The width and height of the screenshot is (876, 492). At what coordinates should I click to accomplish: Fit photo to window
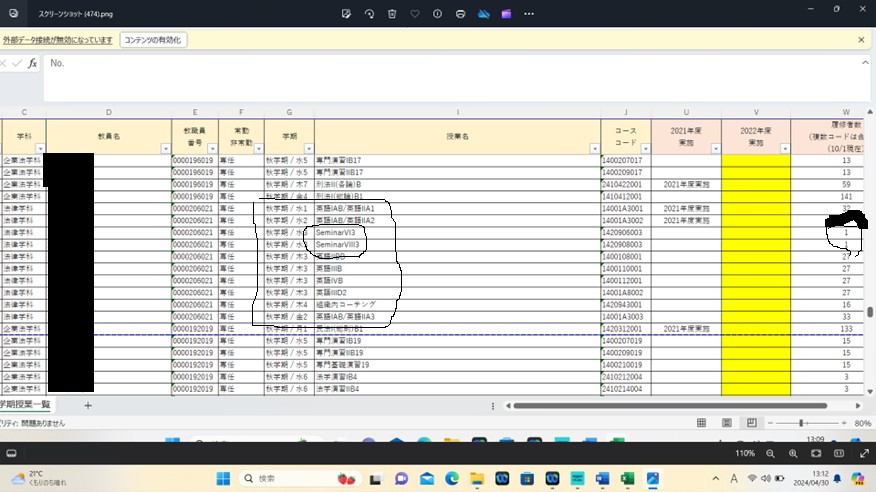[x=816, y=453]
